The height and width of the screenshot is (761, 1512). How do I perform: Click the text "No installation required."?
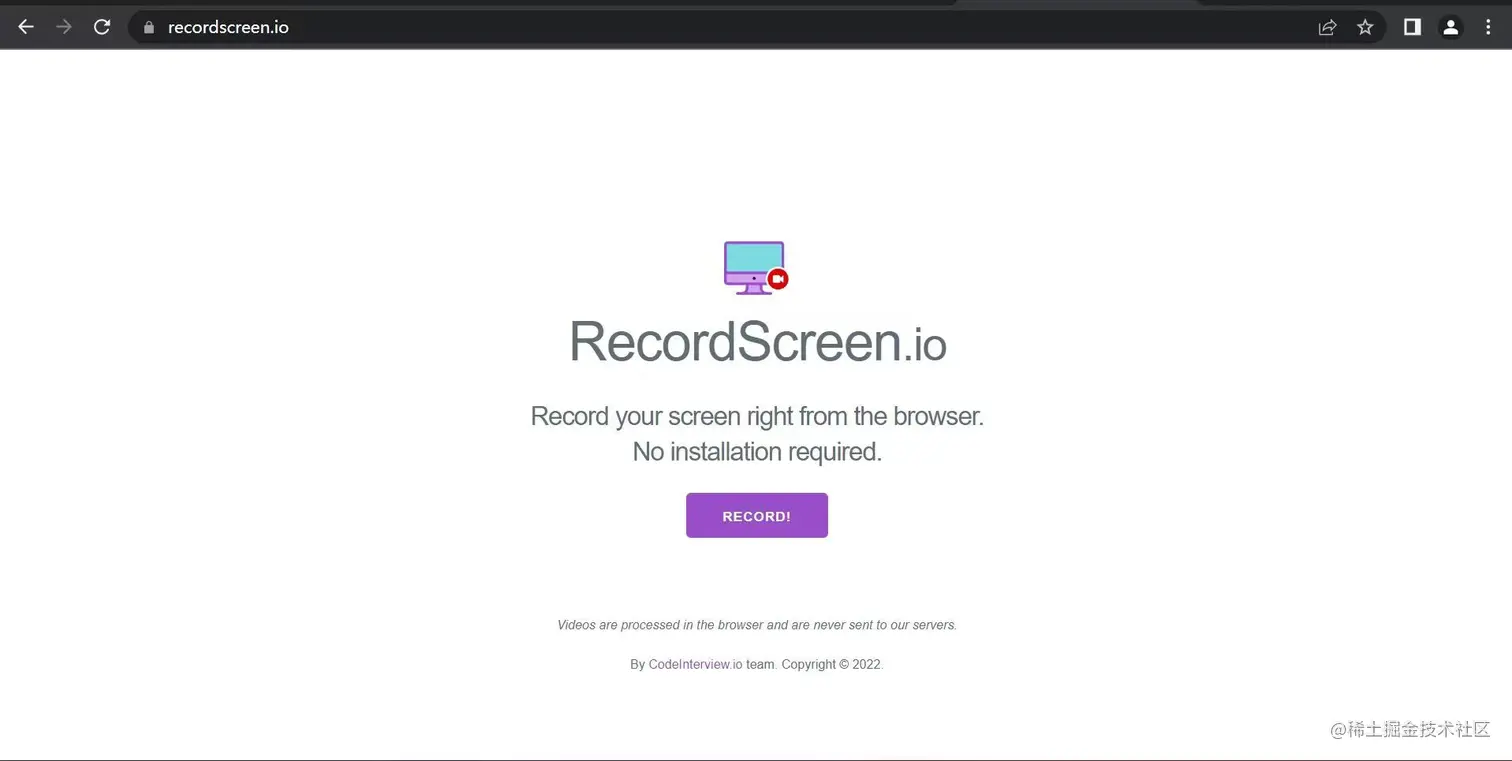coord(757,452)
